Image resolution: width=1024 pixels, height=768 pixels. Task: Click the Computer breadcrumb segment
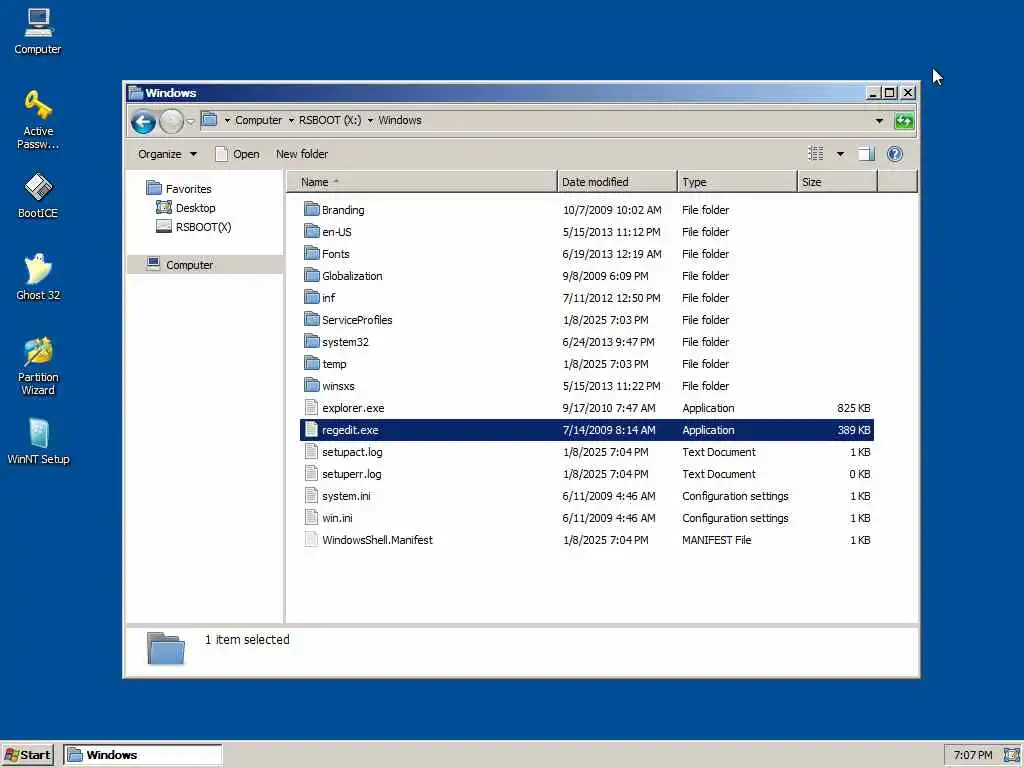[259, 120]
